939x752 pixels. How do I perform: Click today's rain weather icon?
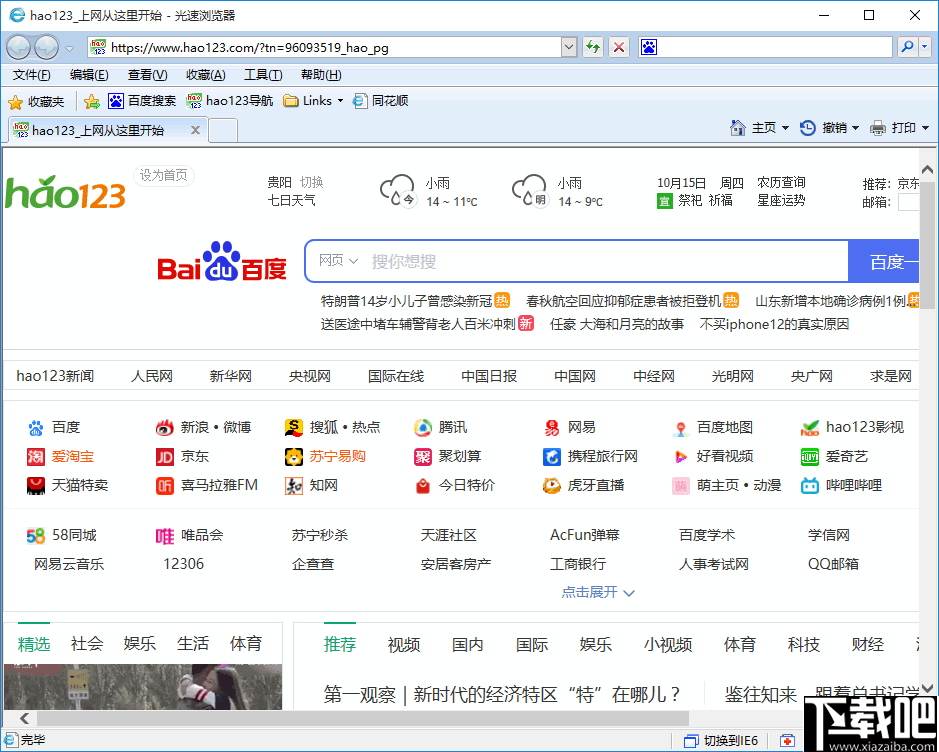(398, 191)
